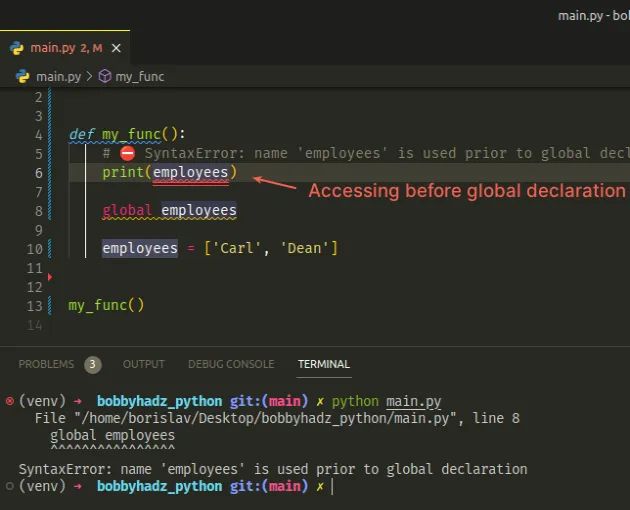The image size is (630, 510).
Task: Click the SyntaxError message in the terminal
Action: tap(273, 469)
